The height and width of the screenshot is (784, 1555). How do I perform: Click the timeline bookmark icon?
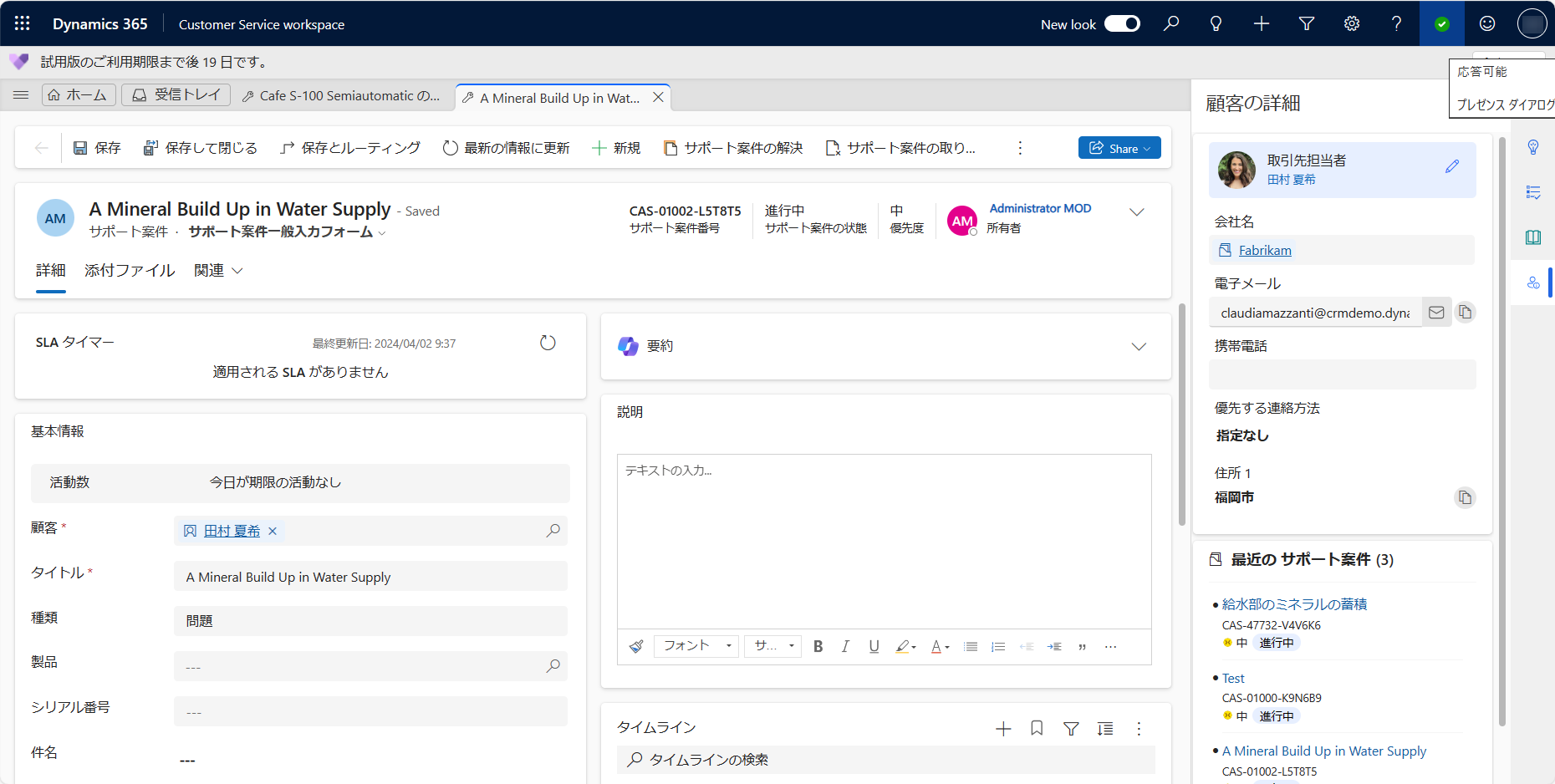point(1037,729)
